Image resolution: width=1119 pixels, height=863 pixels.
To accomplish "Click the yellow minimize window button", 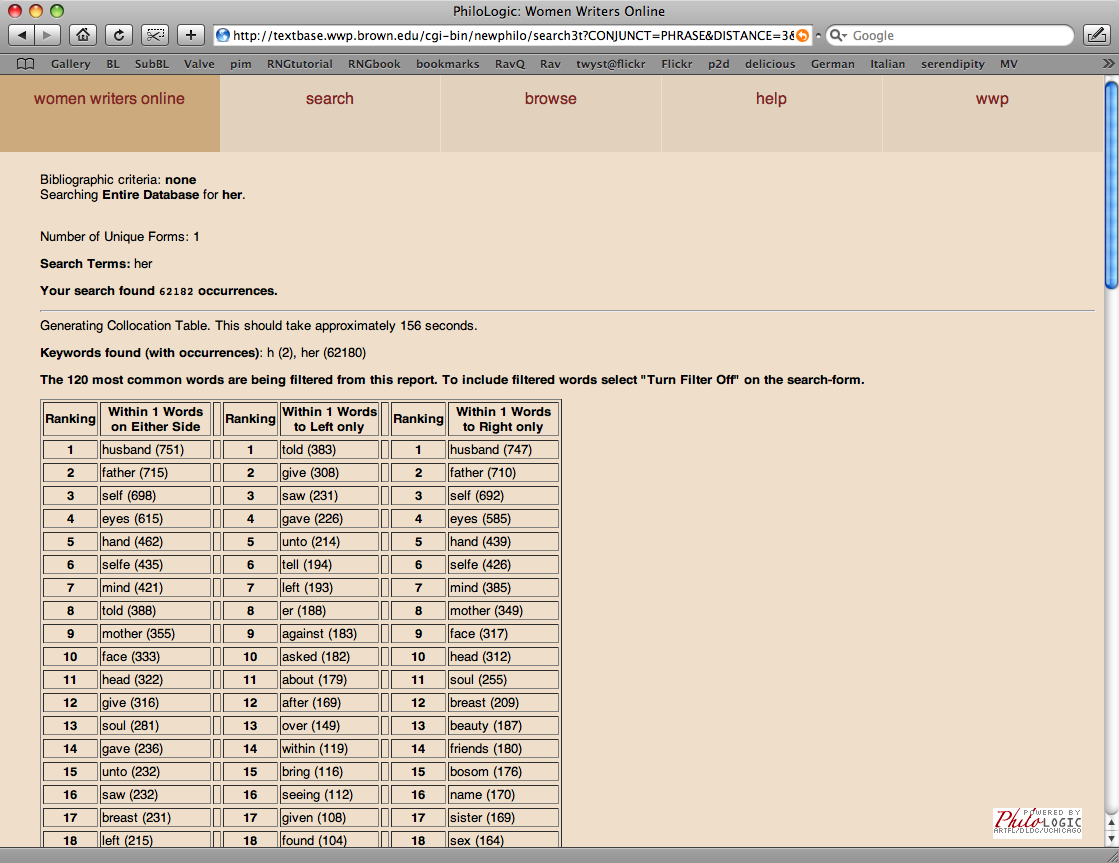I will (x=36, y=11).
